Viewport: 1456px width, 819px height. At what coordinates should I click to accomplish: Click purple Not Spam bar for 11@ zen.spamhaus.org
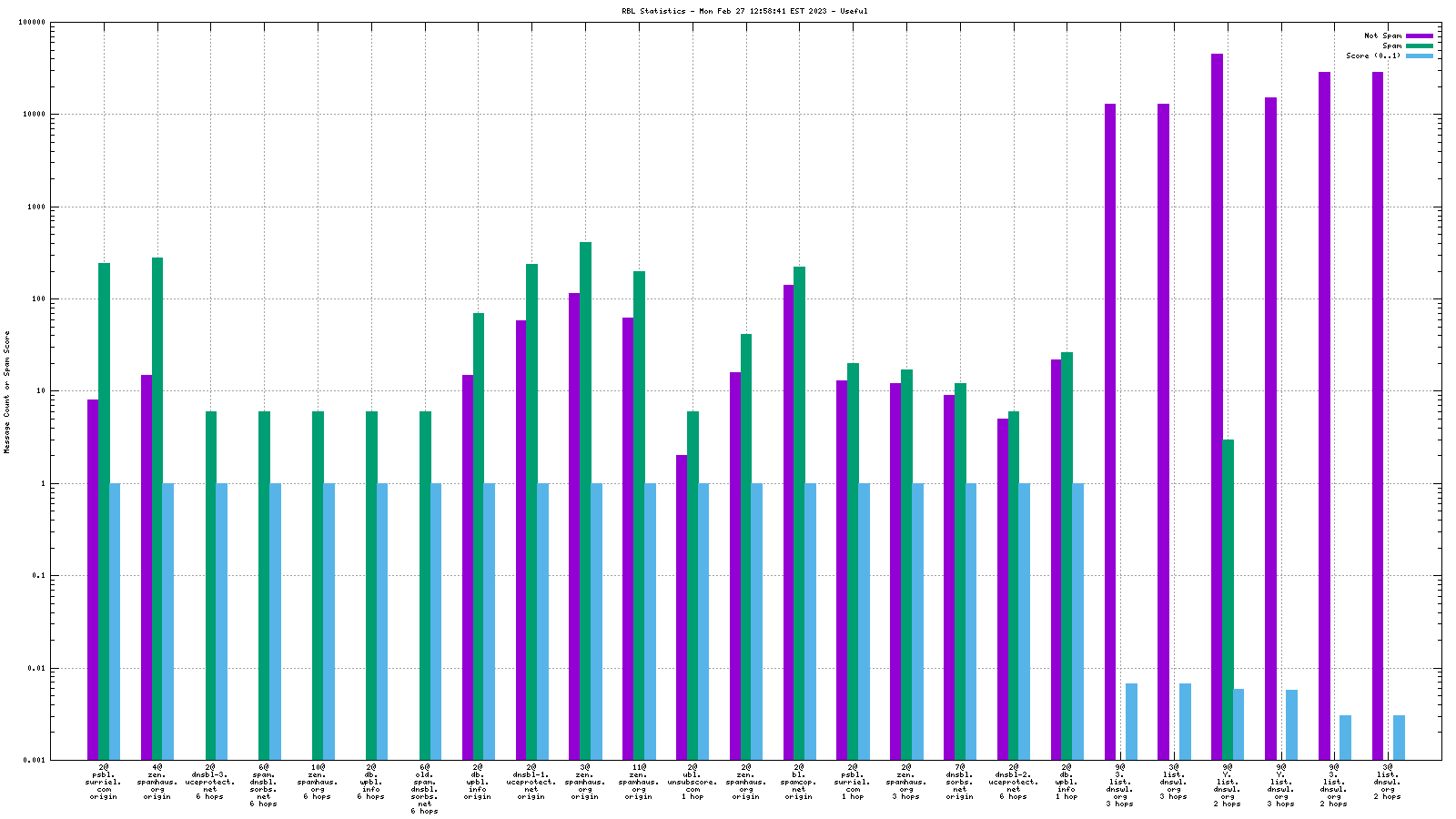[628, 539]
